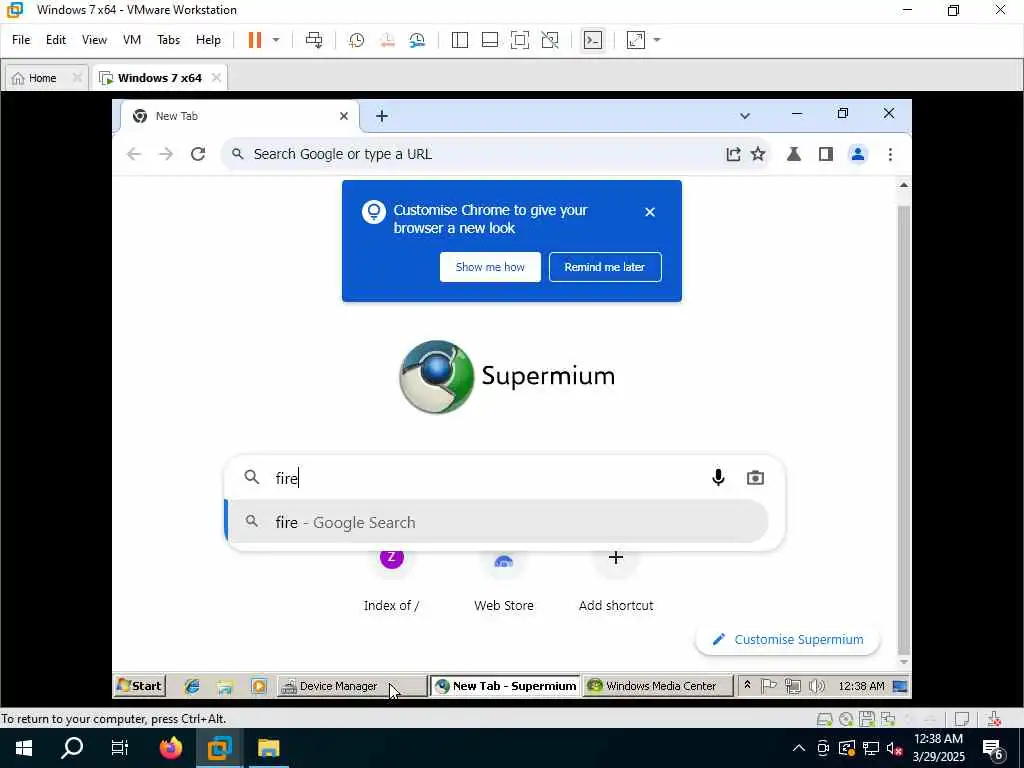Select the 'fire - Google Search' suggestion
Screen dimensions: 1024x768
[496, 522]
